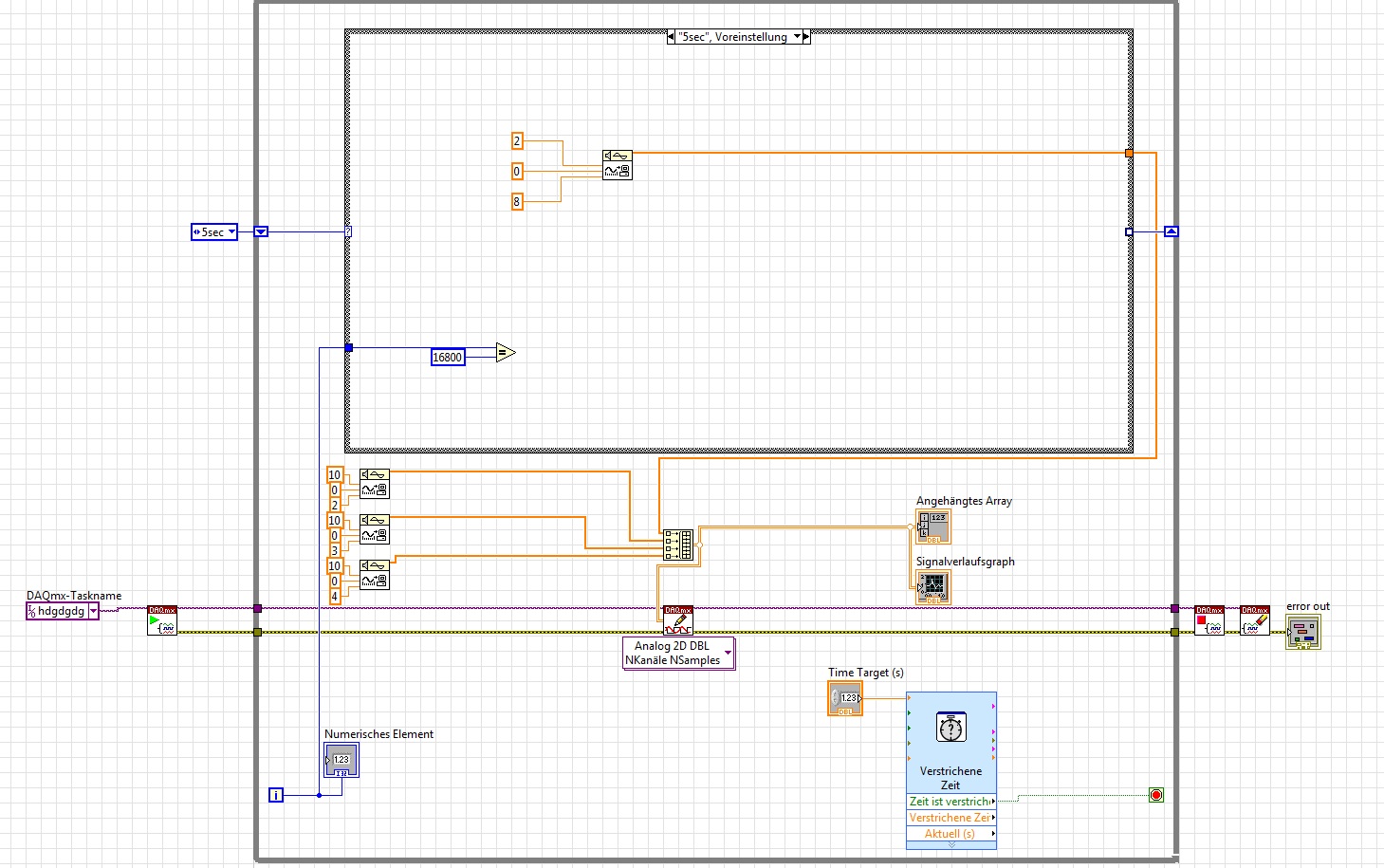Click the 16800 numeric constant
The height and width of the screenshot is (868, 1384).
(448, 357)
